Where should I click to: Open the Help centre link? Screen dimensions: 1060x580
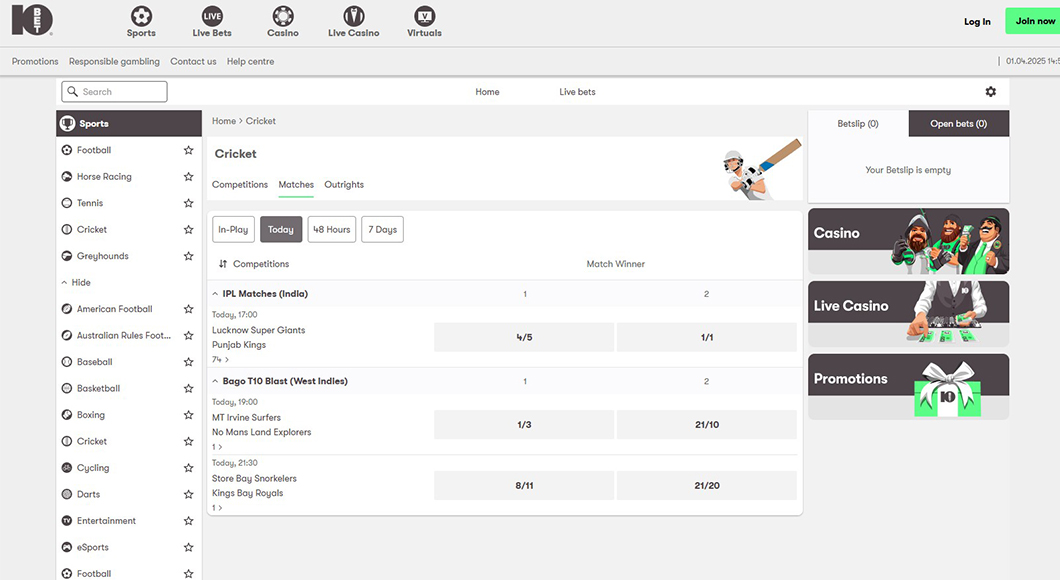coord(250,62)
